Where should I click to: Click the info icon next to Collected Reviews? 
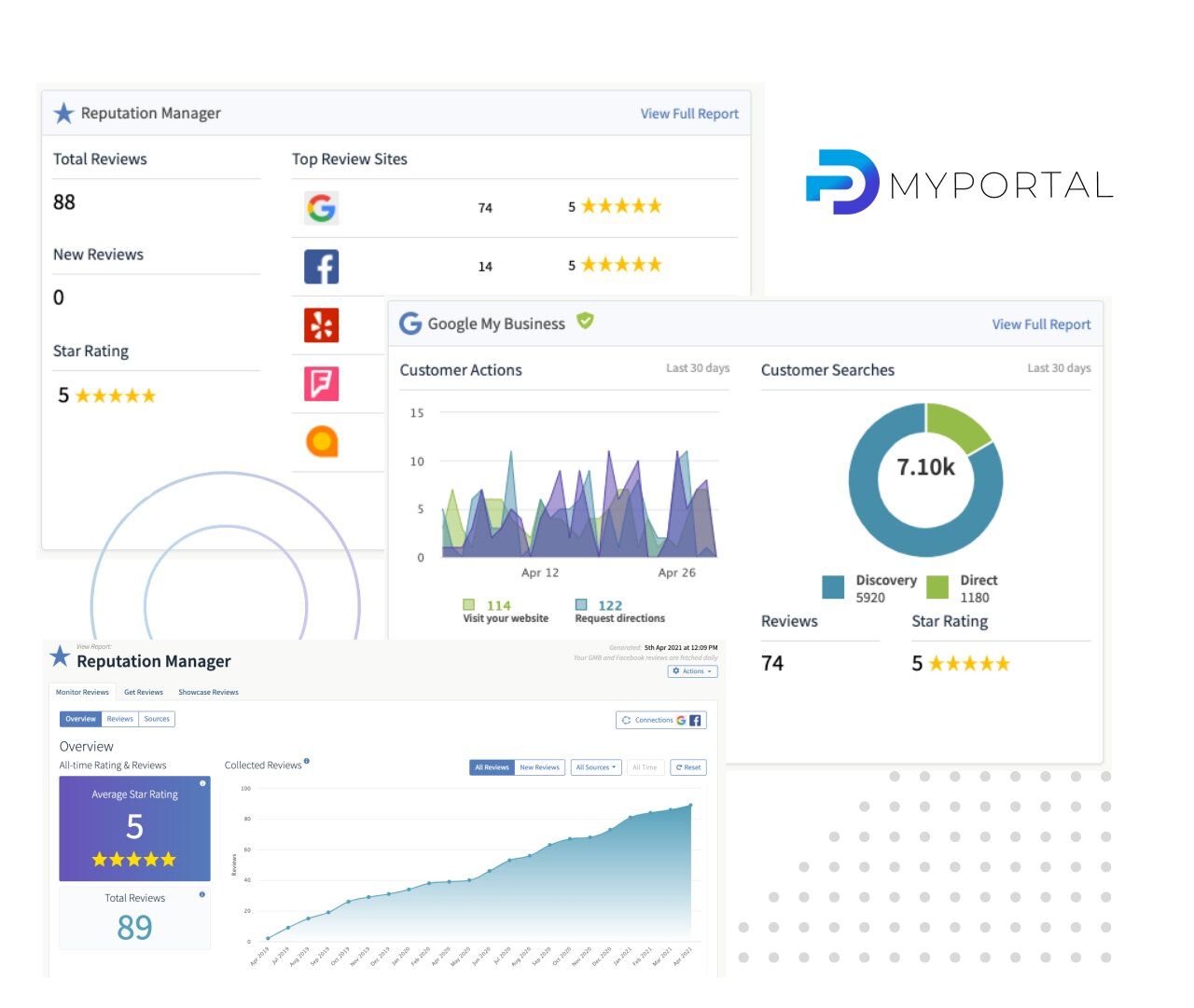307,761
